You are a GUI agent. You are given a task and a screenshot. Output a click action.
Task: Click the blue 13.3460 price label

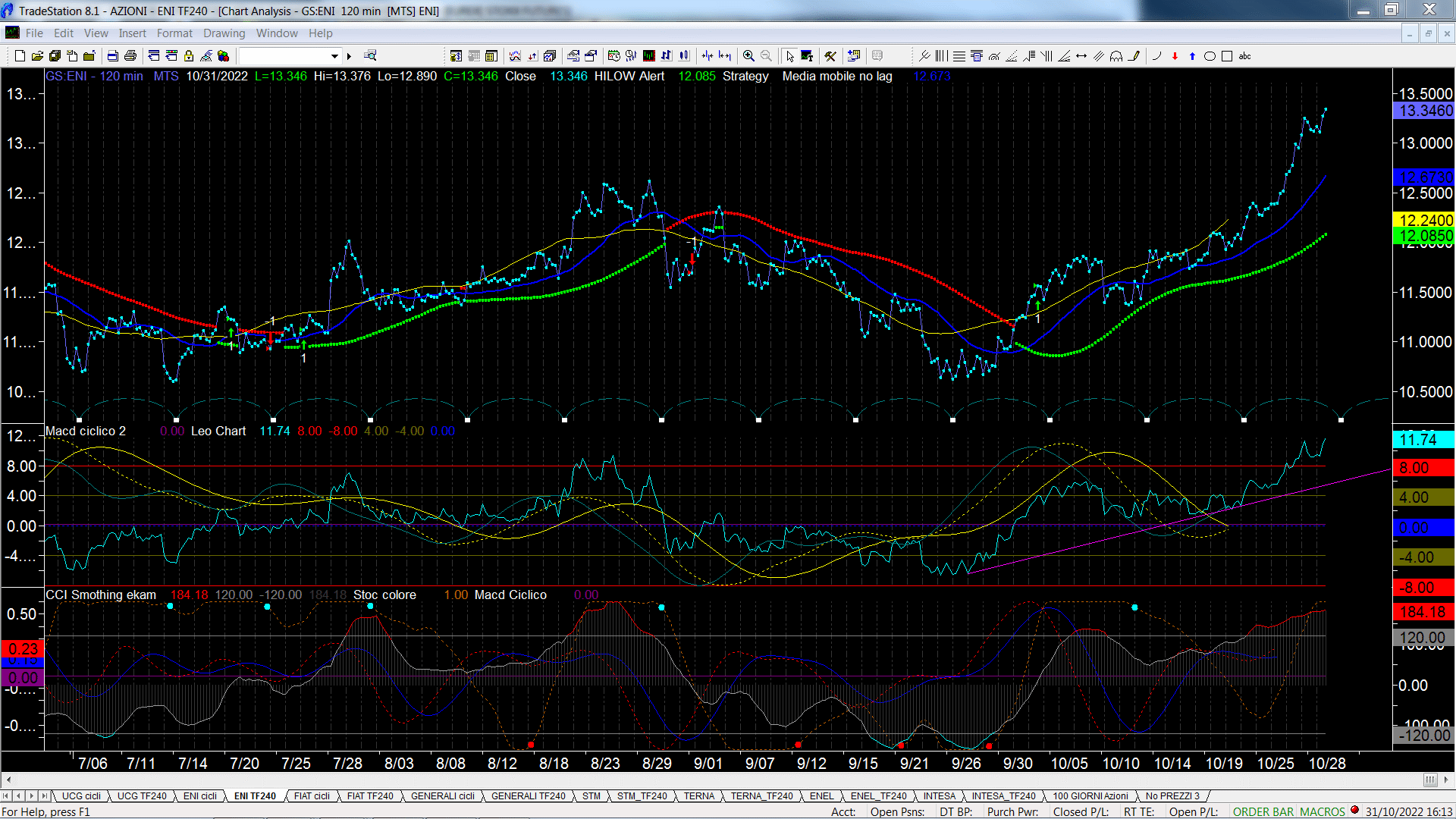pos(1424,111)
